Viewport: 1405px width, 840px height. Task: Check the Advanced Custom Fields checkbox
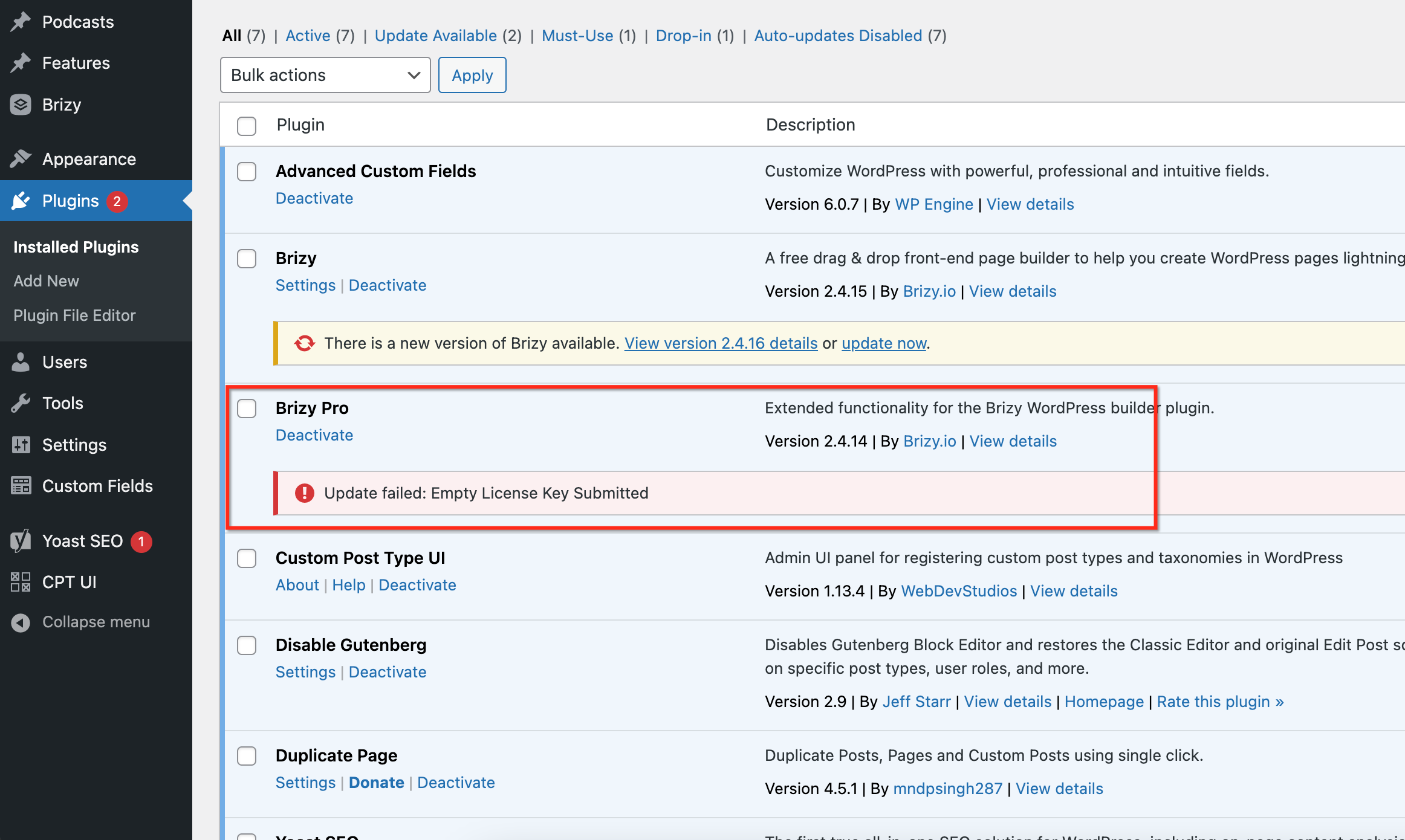click(x=247, y=172)
